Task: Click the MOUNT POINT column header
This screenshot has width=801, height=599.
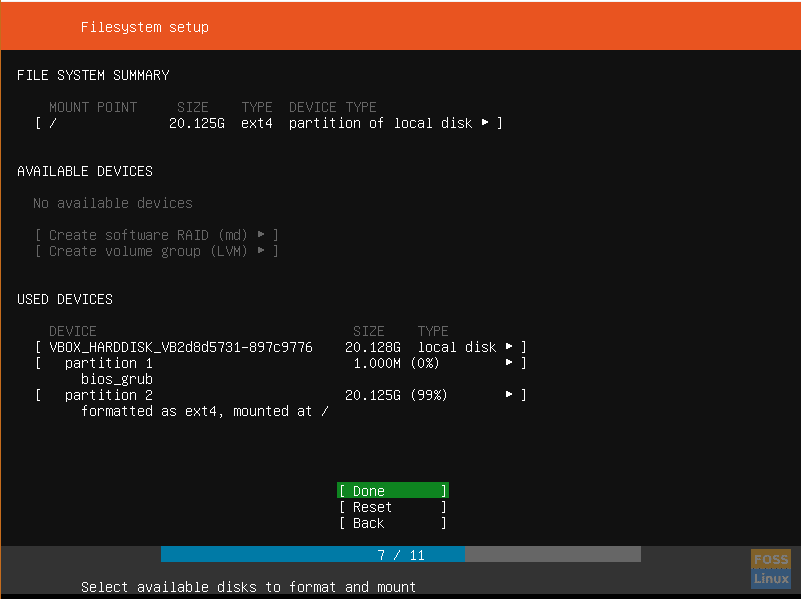Action: pos(93,107)
